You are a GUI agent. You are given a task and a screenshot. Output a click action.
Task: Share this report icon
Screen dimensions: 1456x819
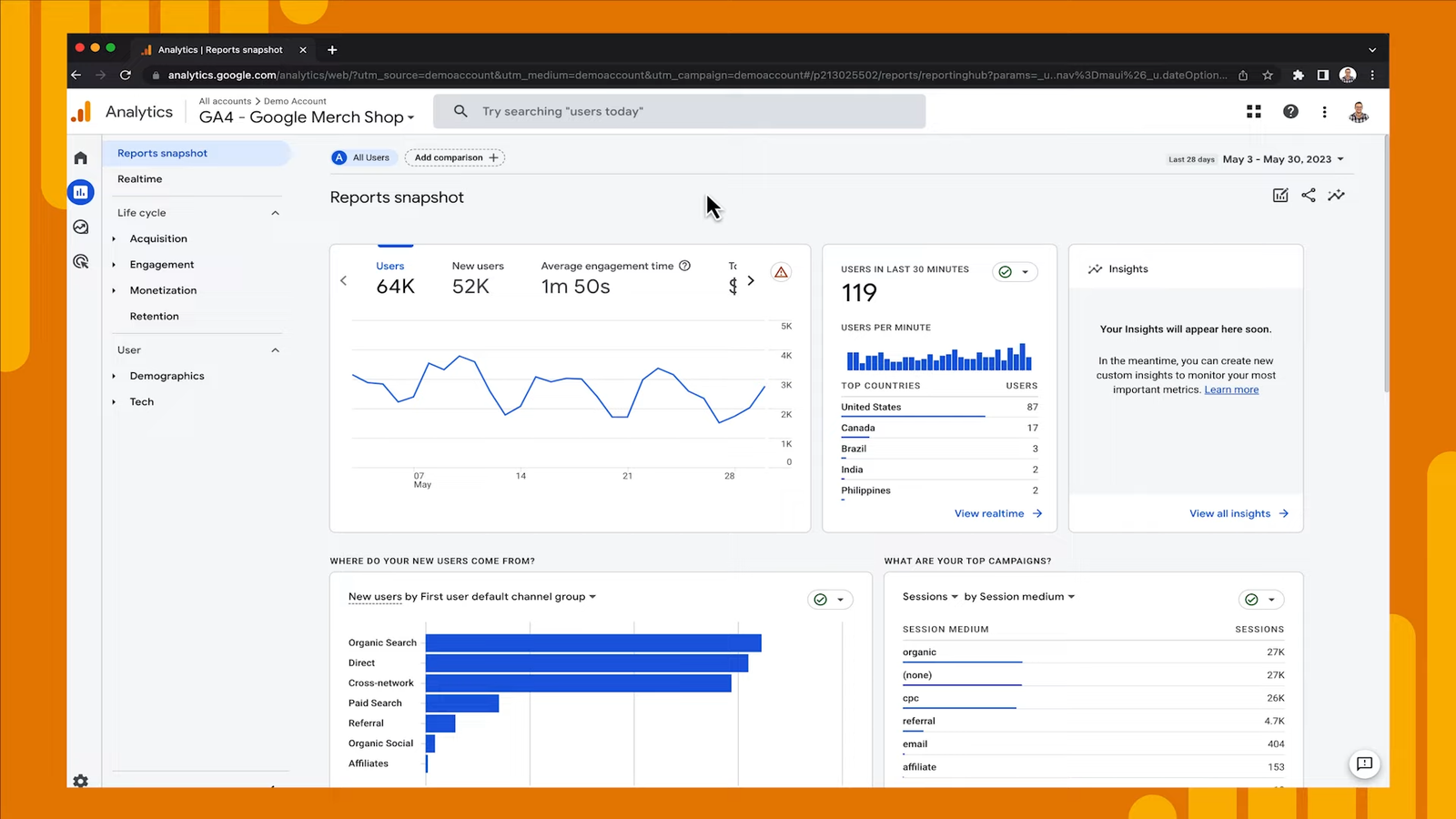click(x=1309, y=196)
